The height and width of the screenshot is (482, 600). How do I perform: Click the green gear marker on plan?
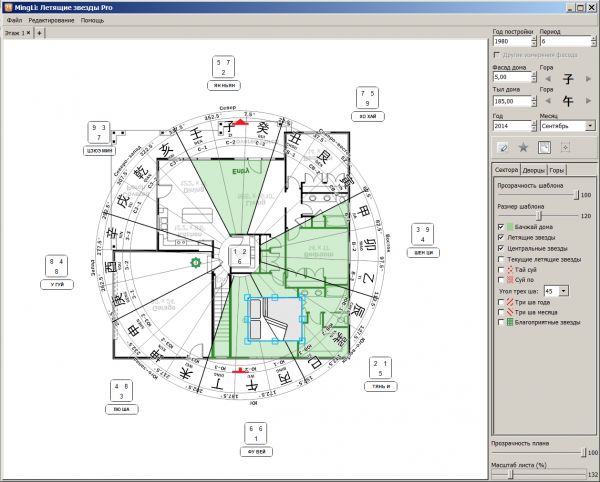coord(196,263)
